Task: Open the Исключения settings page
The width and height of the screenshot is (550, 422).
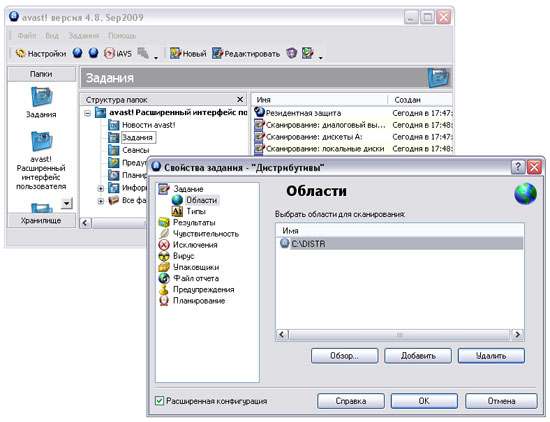Action: (x=188, y=245)
